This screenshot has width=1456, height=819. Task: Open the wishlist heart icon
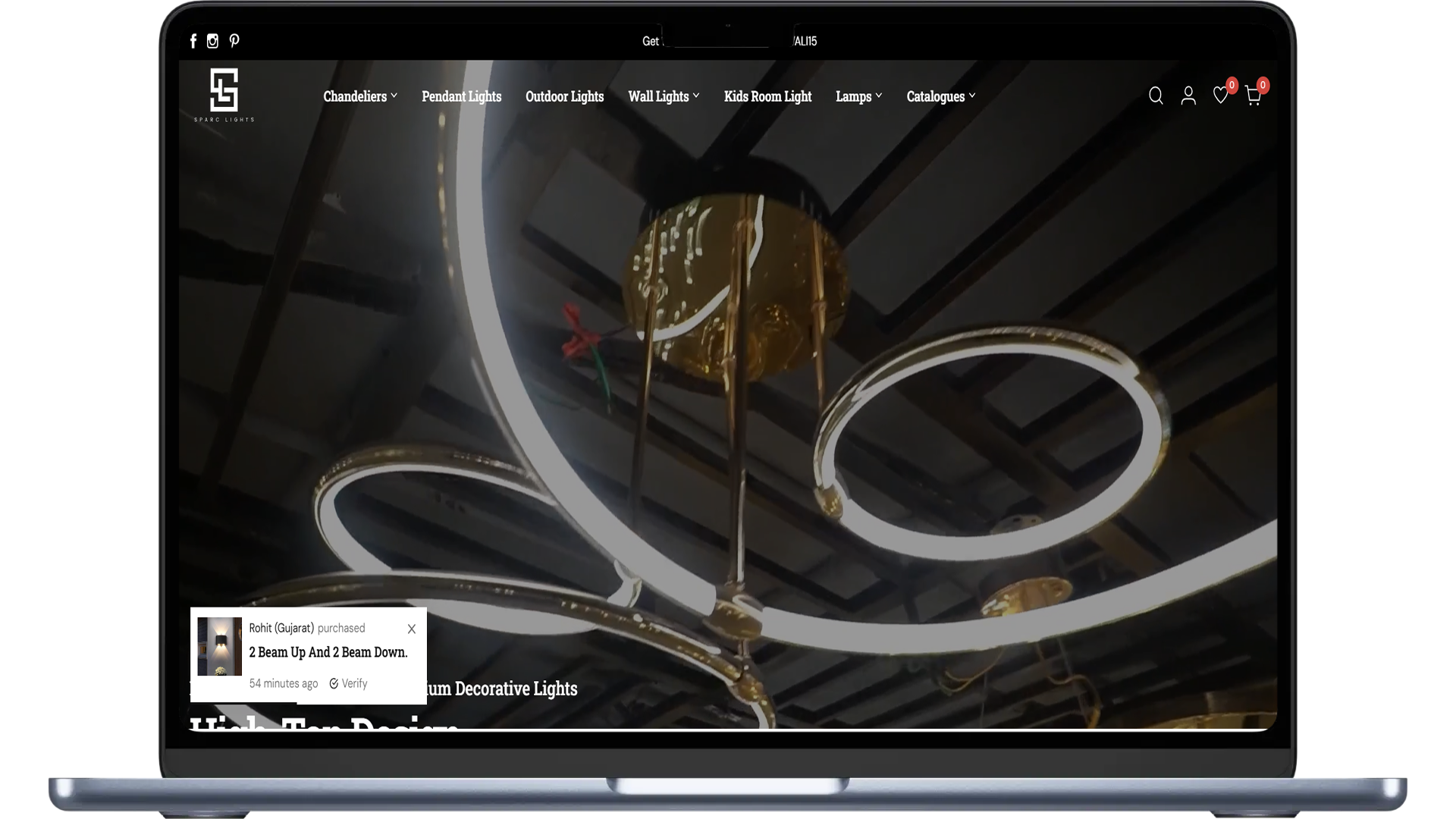coord(1220,96)
